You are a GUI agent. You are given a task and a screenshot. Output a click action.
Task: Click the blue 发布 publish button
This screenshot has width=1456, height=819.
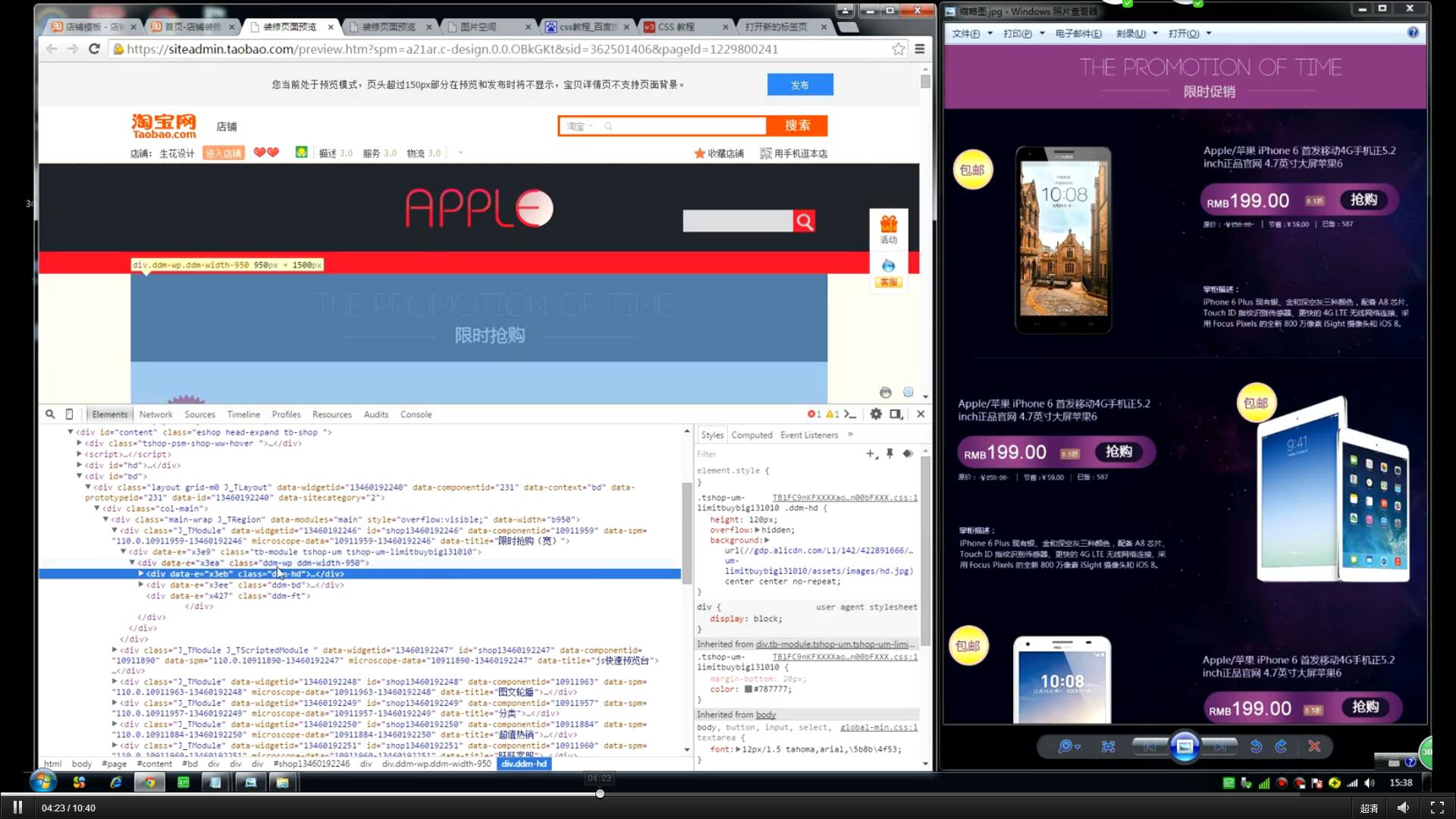[x=800, y=84]
